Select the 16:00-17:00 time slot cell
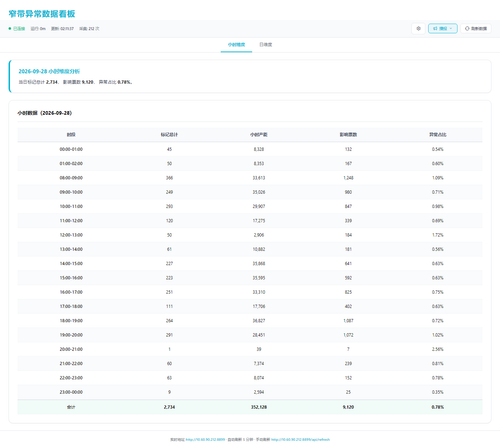500x448 pixels. tap(71, 292)
